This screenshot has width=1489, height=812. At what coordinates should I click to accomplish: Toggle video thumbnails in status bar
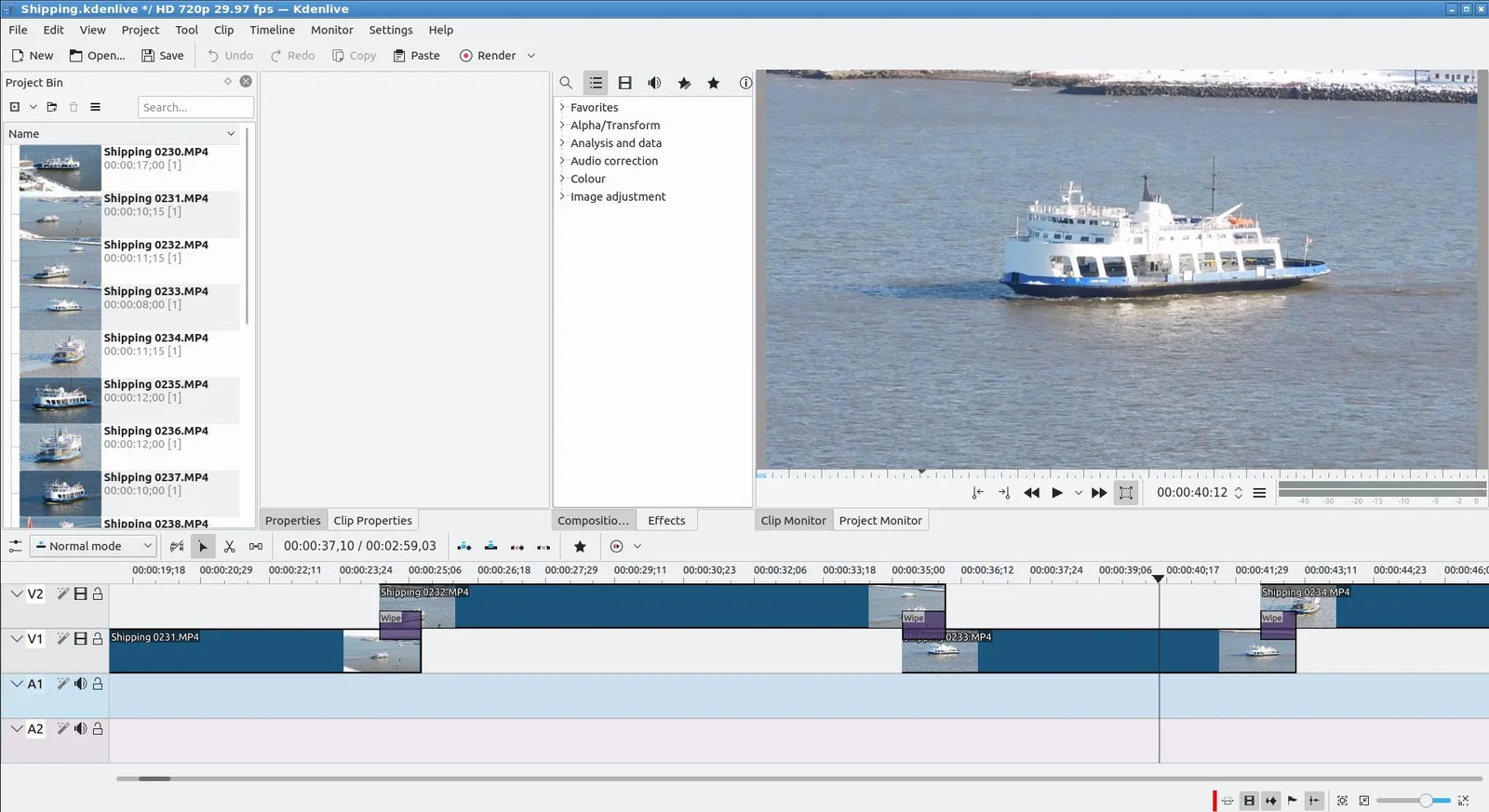[x=1249, y=801]
